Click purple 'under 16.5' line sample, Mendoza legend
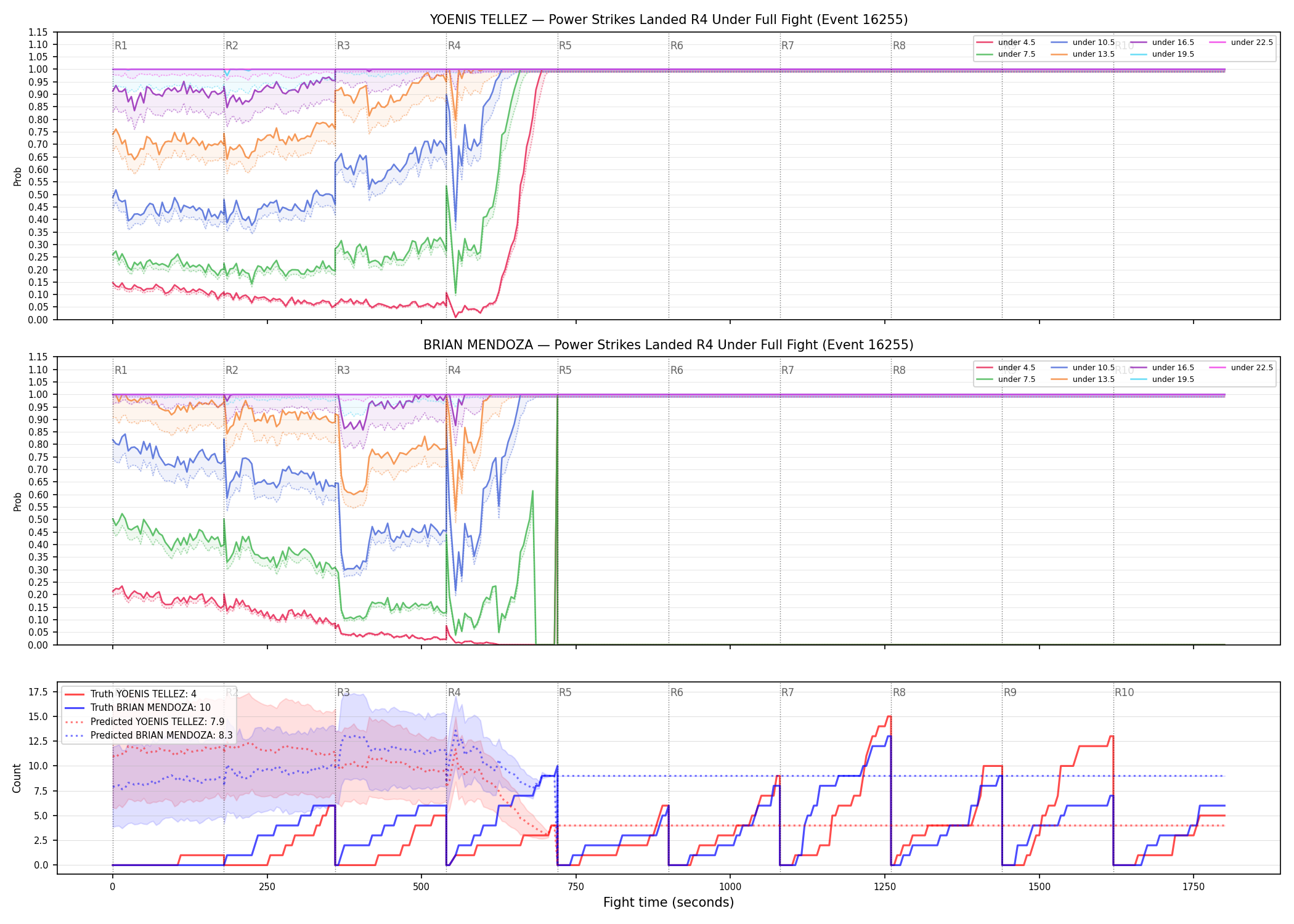Image resolution: width=1294 pixels, height=924 pixels. (1139, 368)
